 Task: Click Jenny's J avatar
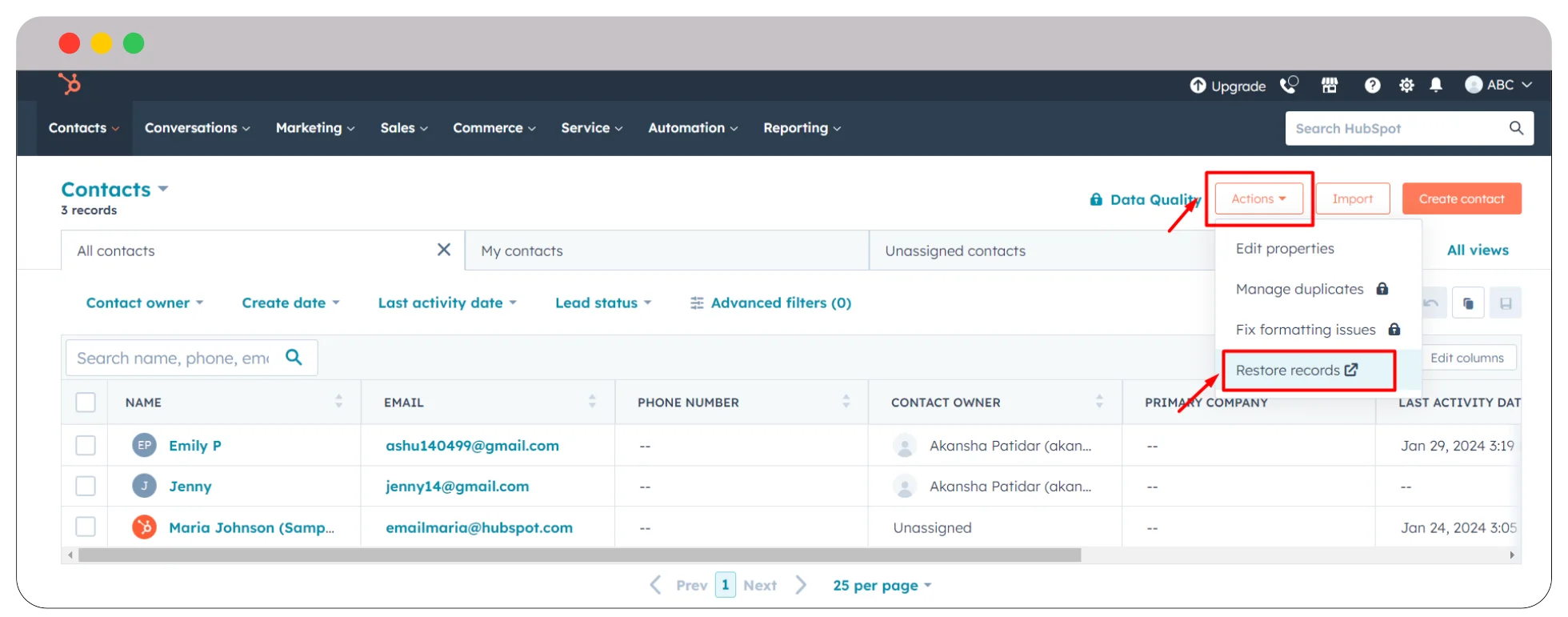[144, 486]
